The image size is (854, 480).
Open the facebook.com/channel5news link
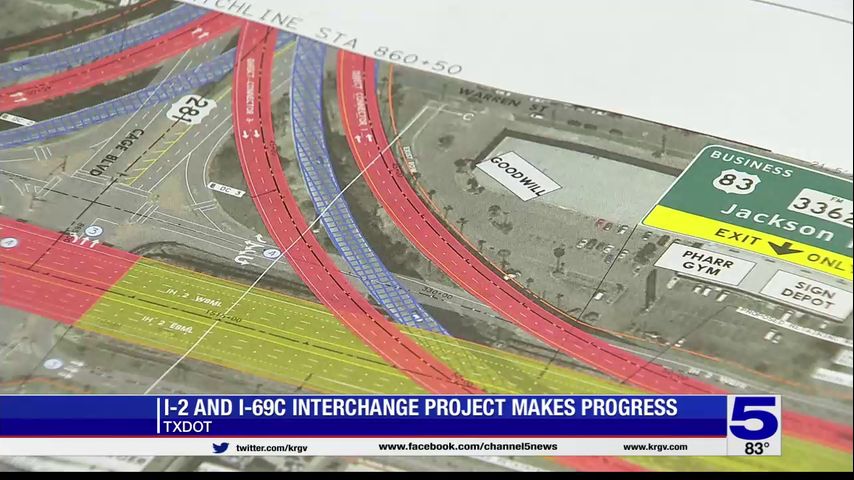467,447
